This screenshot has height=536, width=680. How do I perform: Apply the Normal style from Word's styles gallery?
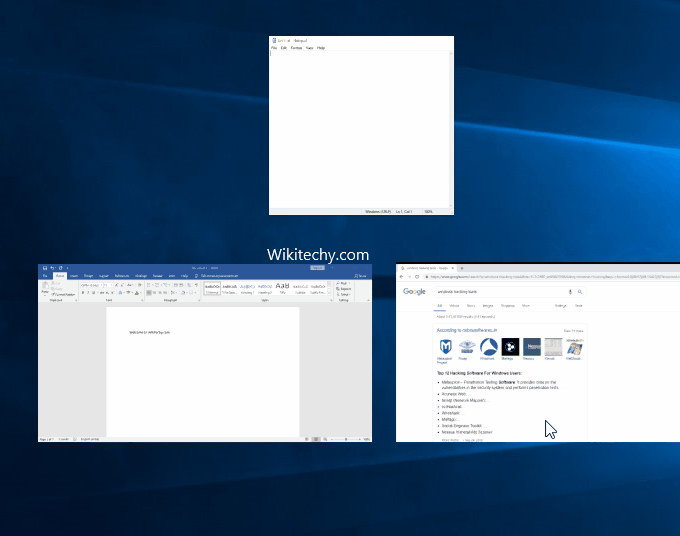[212, 288]
